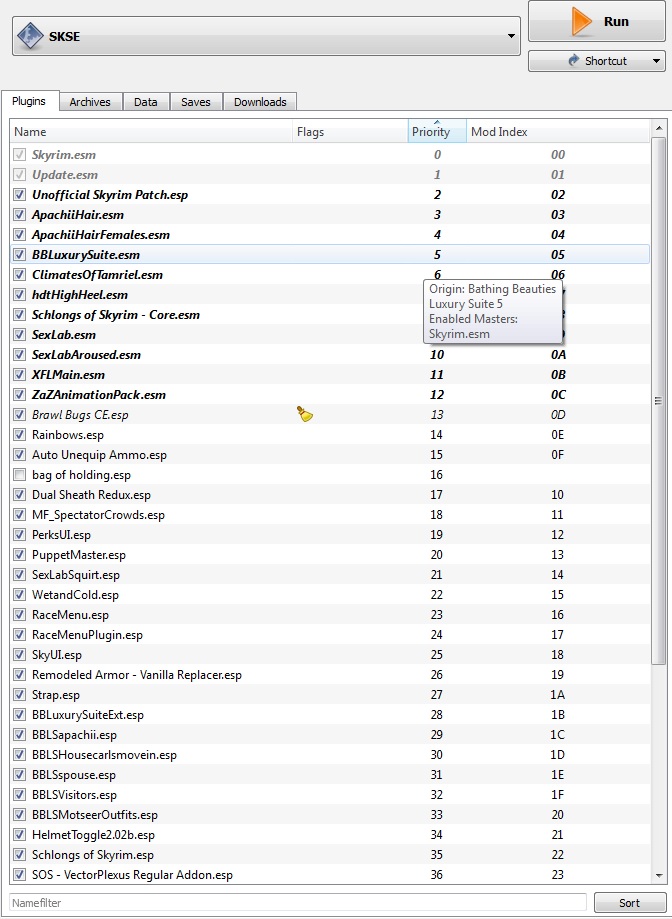Click the SKSE executable icon

pyautogui.click(x=30, y=38)
